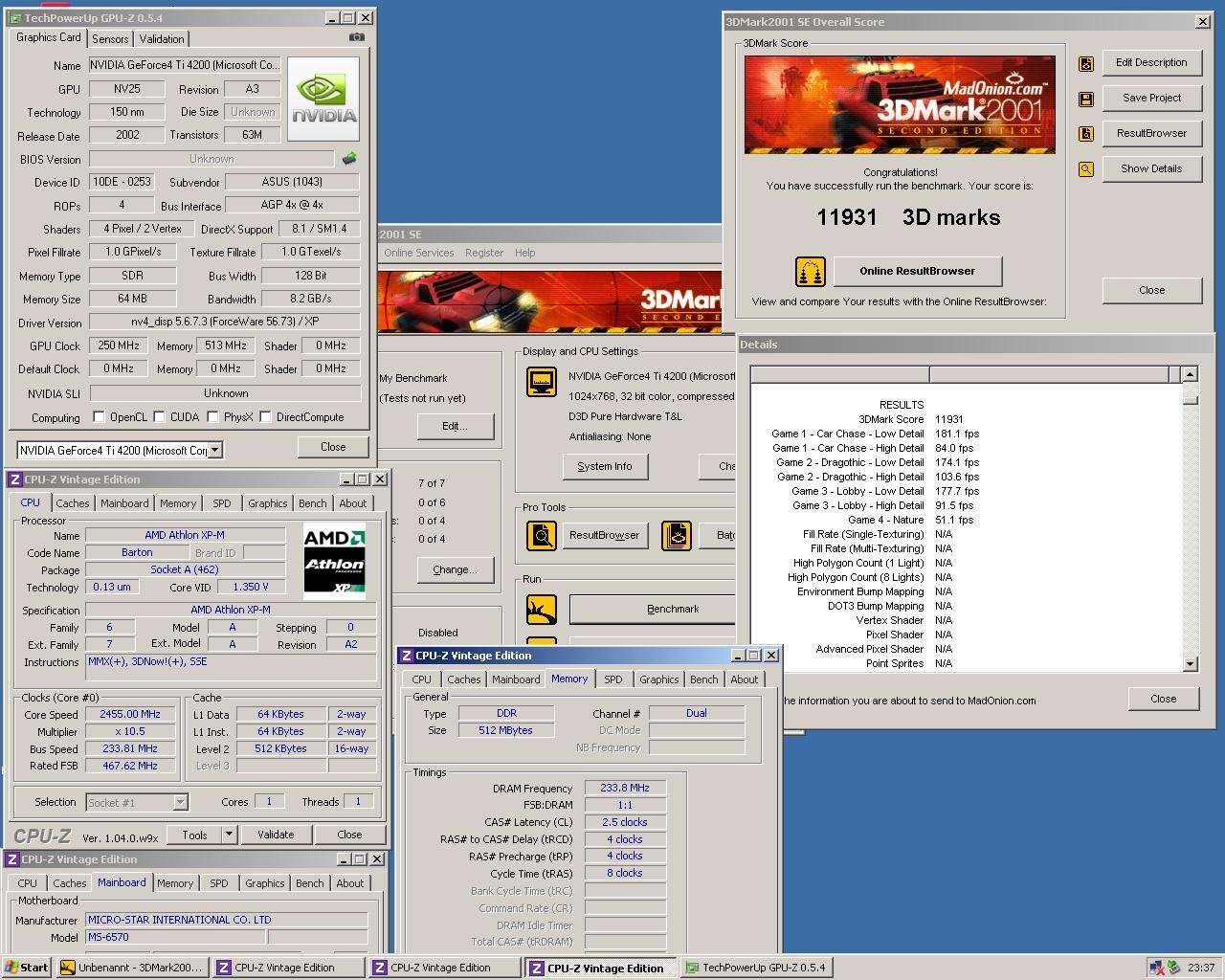Click the Pro Tools batch run icon
Viewport: 1225px width, 980px height.
pos(677,535)
